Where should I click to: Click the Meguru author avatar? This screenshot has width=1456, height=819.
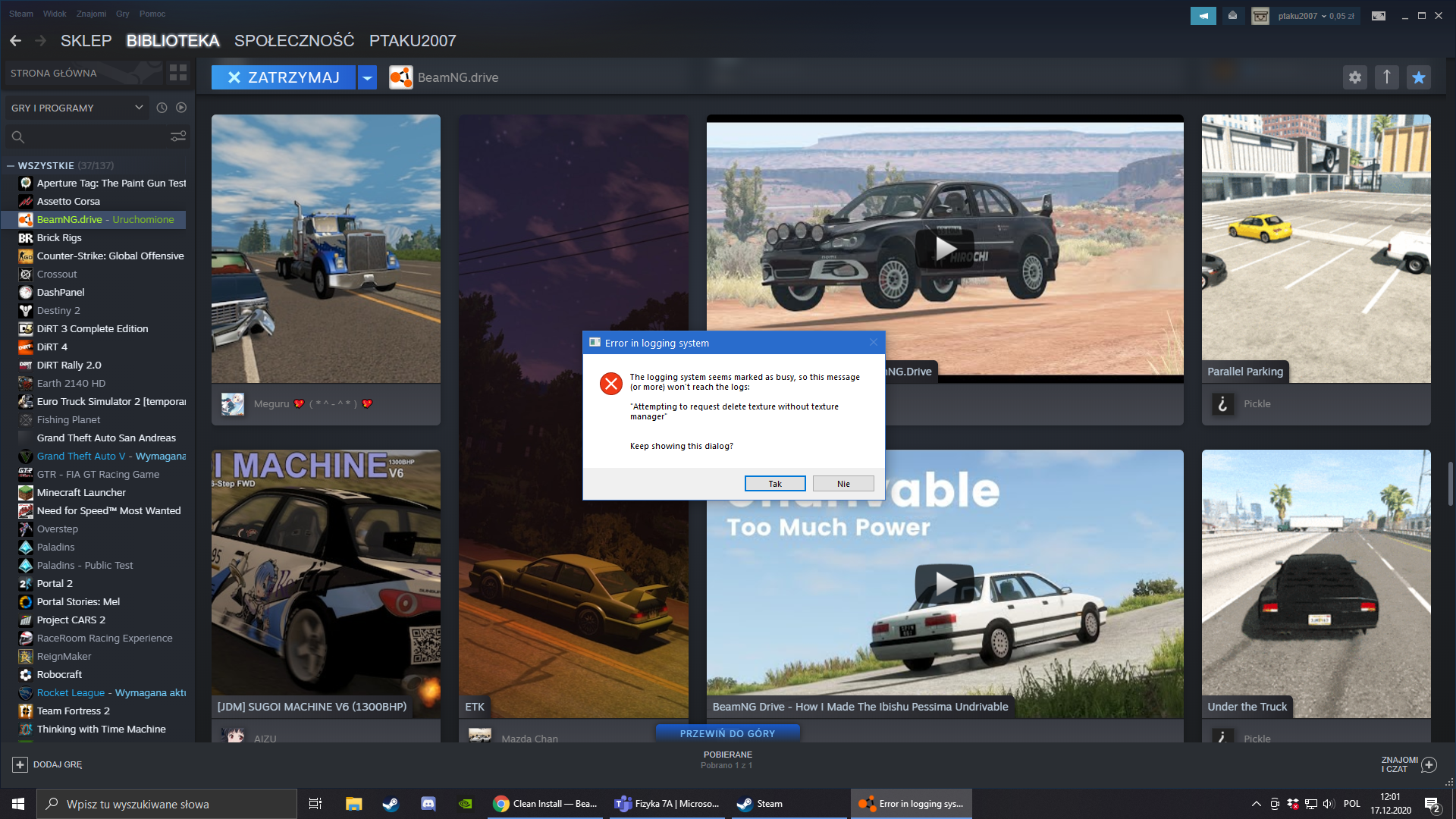pos(233,403)
